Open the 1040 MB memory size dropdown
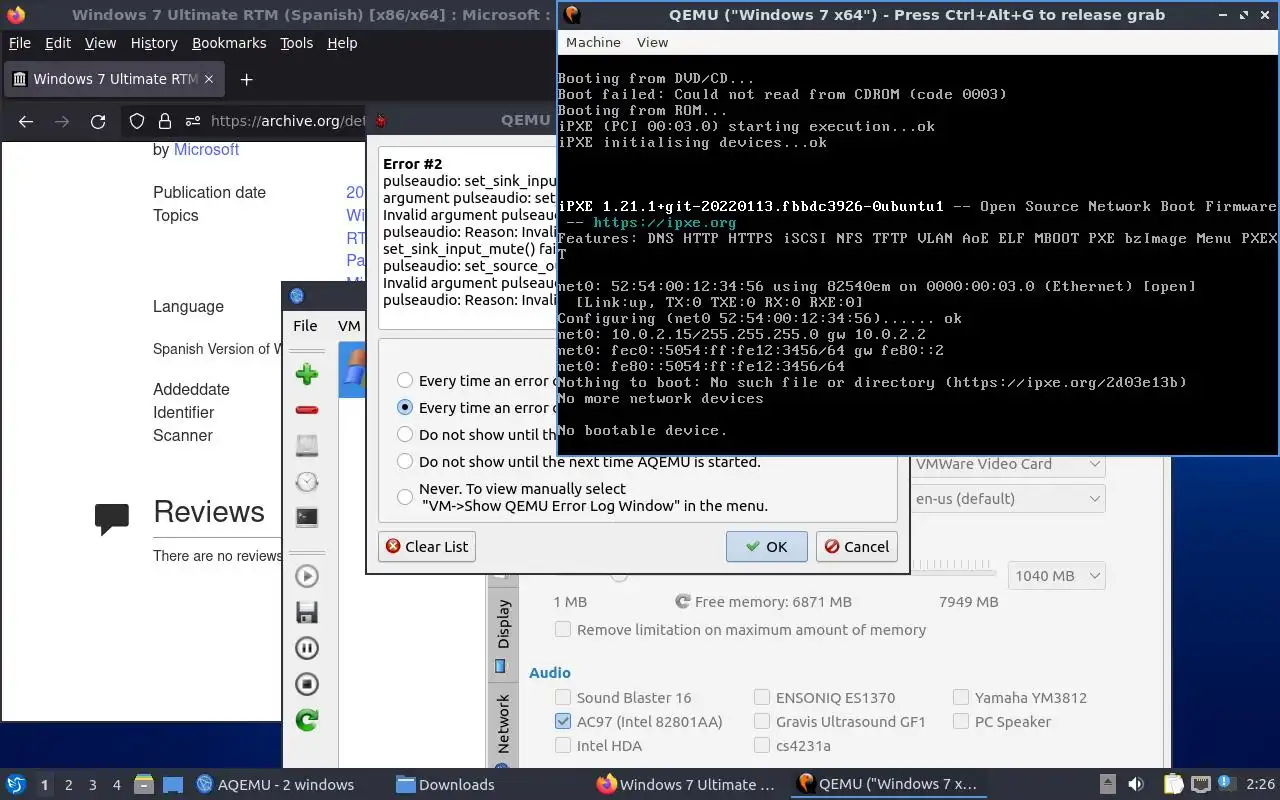Viewport: 1280px width, 800px height. [1055, 575]
